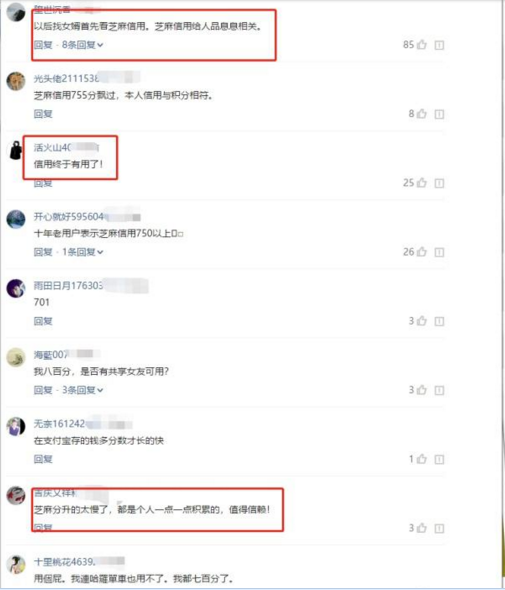This screenshot has height=590, width=505.
Task: Like the comment with 85 likes
Action: pos(422,44)
